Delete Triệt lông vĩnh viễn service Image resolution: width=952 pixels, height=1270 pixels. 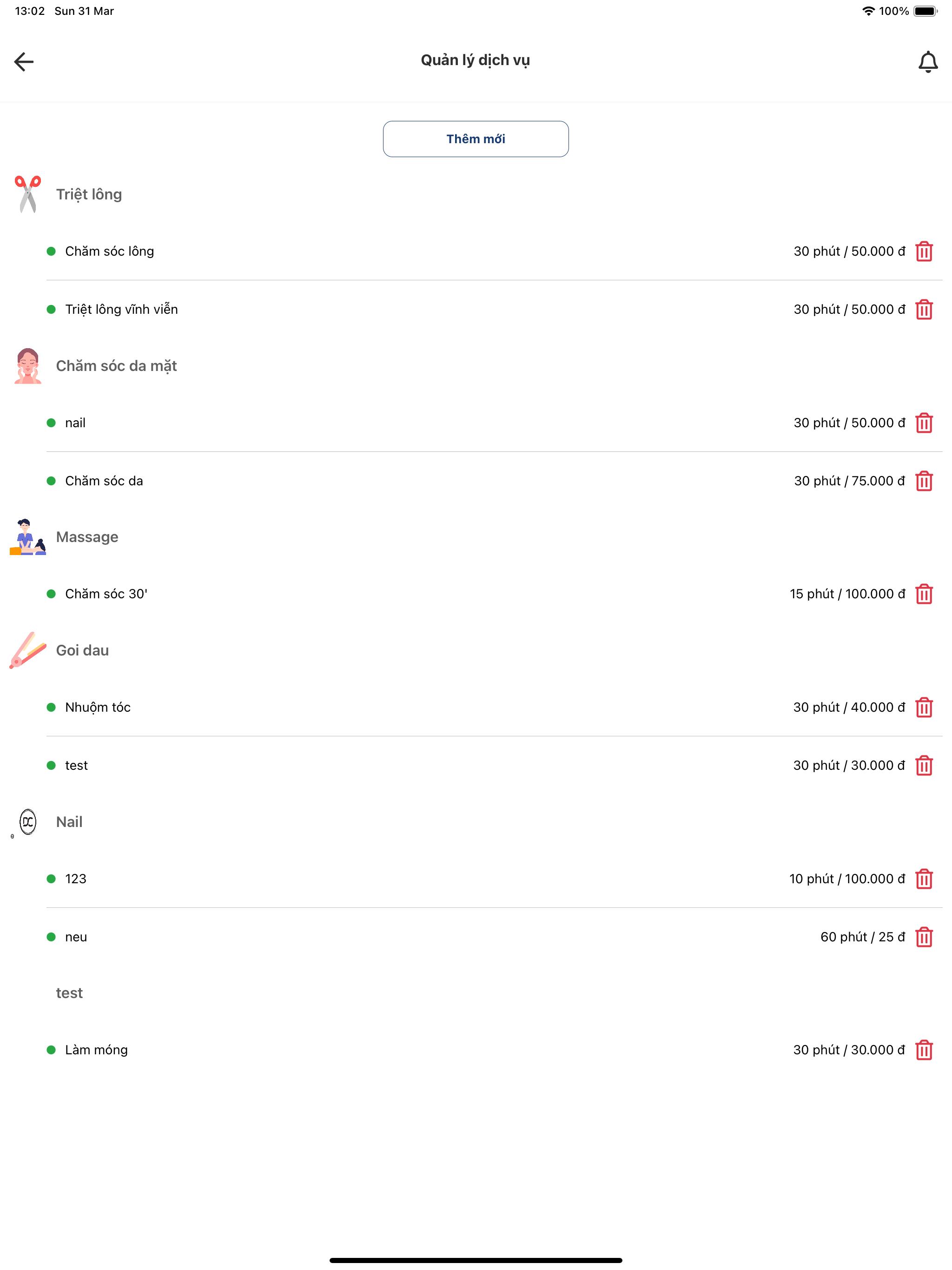924,310
